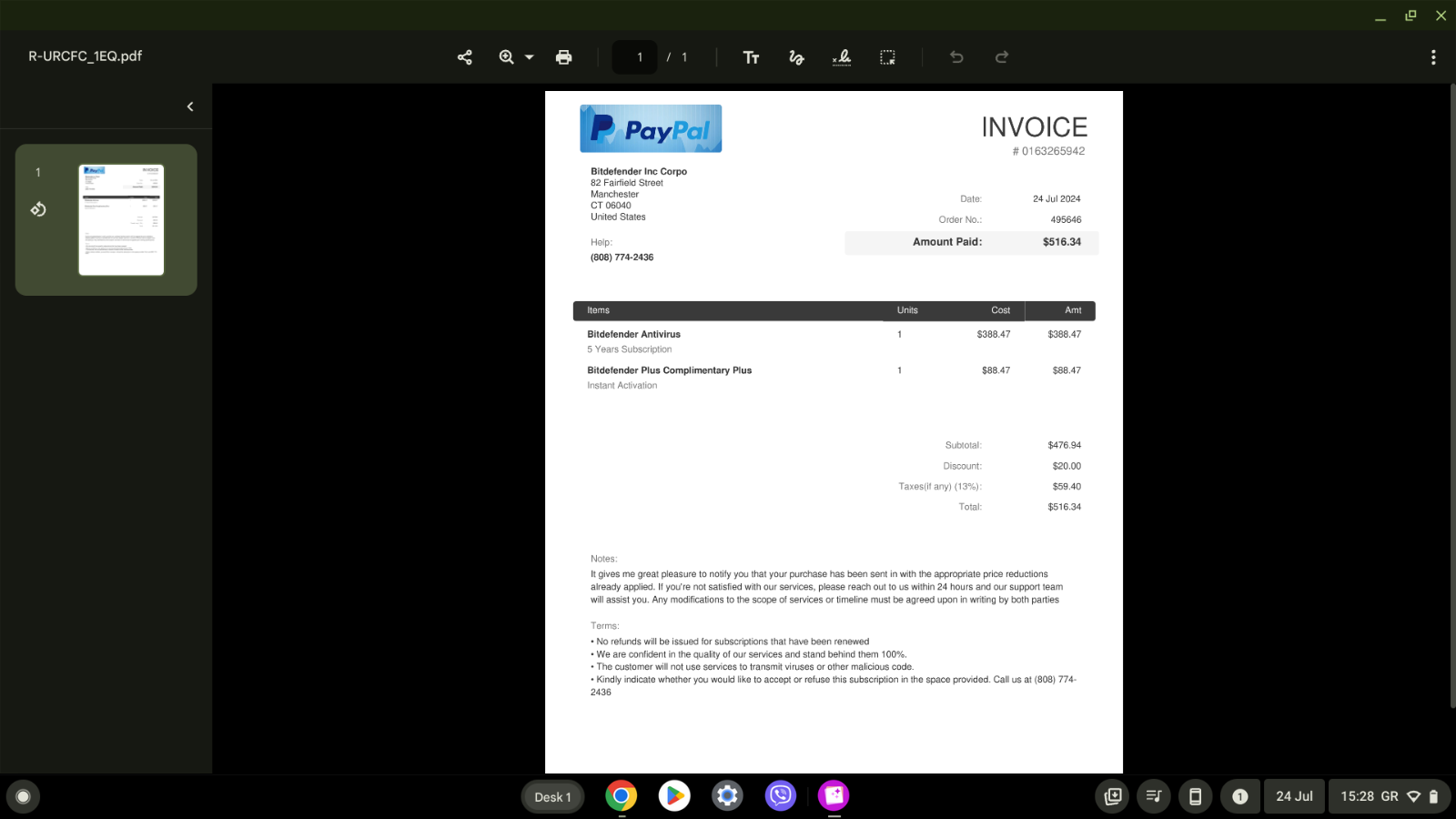The height and width of the screenshot is (819, 1456).
Task: Click the vertical scrollbar of the document
Action: click(1451, 396)
